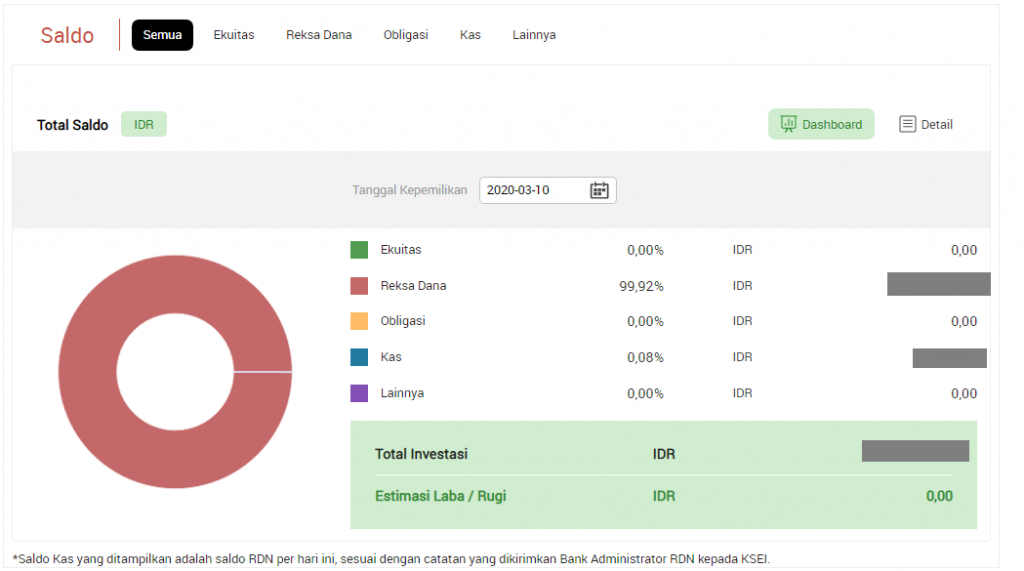1024x571 pixels.
Task: Click the purple Lainnya legend swatch
Action: point(359,393)
